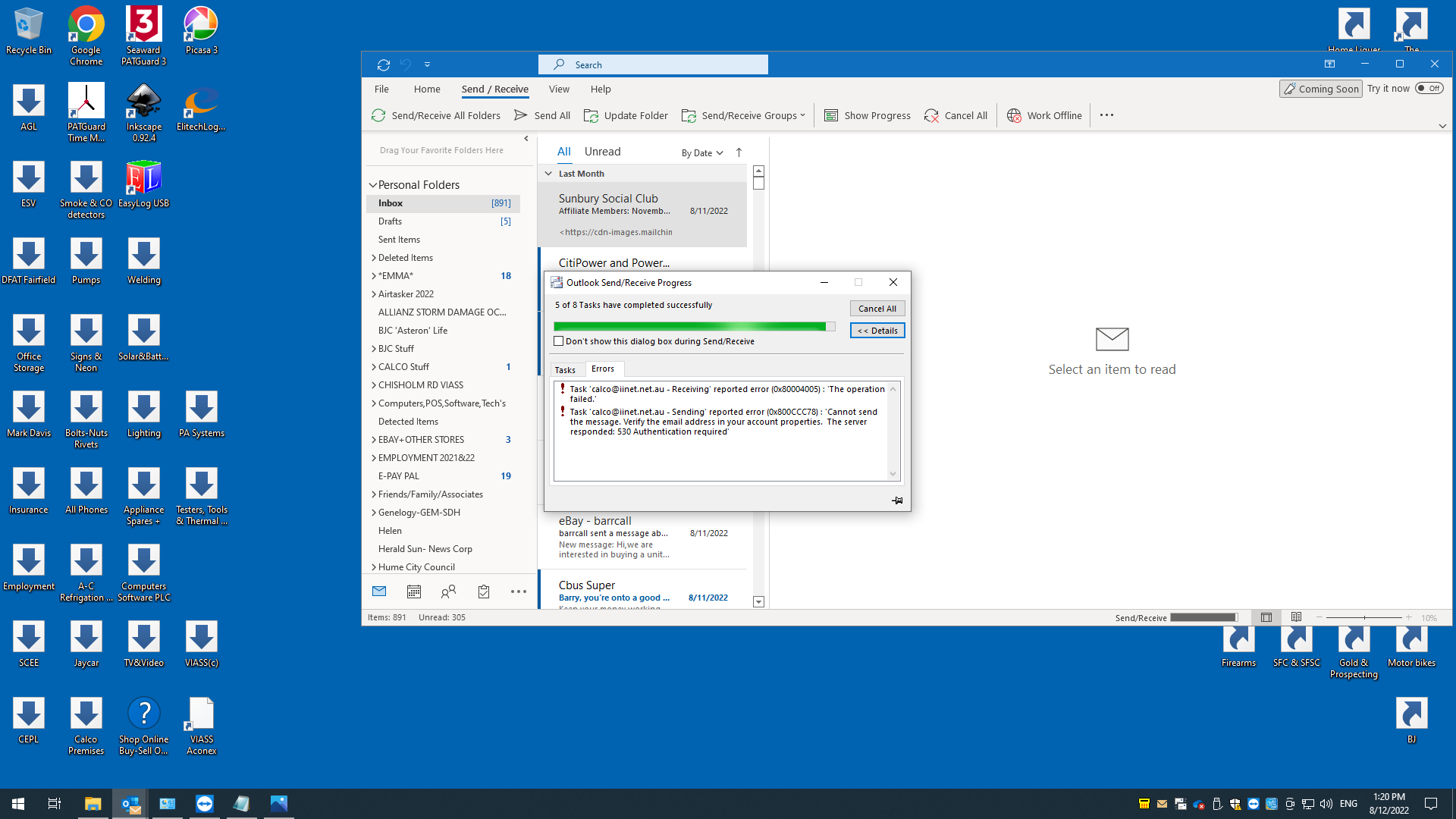Click the Work Offline globe icon
Image resolution: width=1456 pixels, height=819 pixels.
pyautogui.click(x=1014, y=115)
